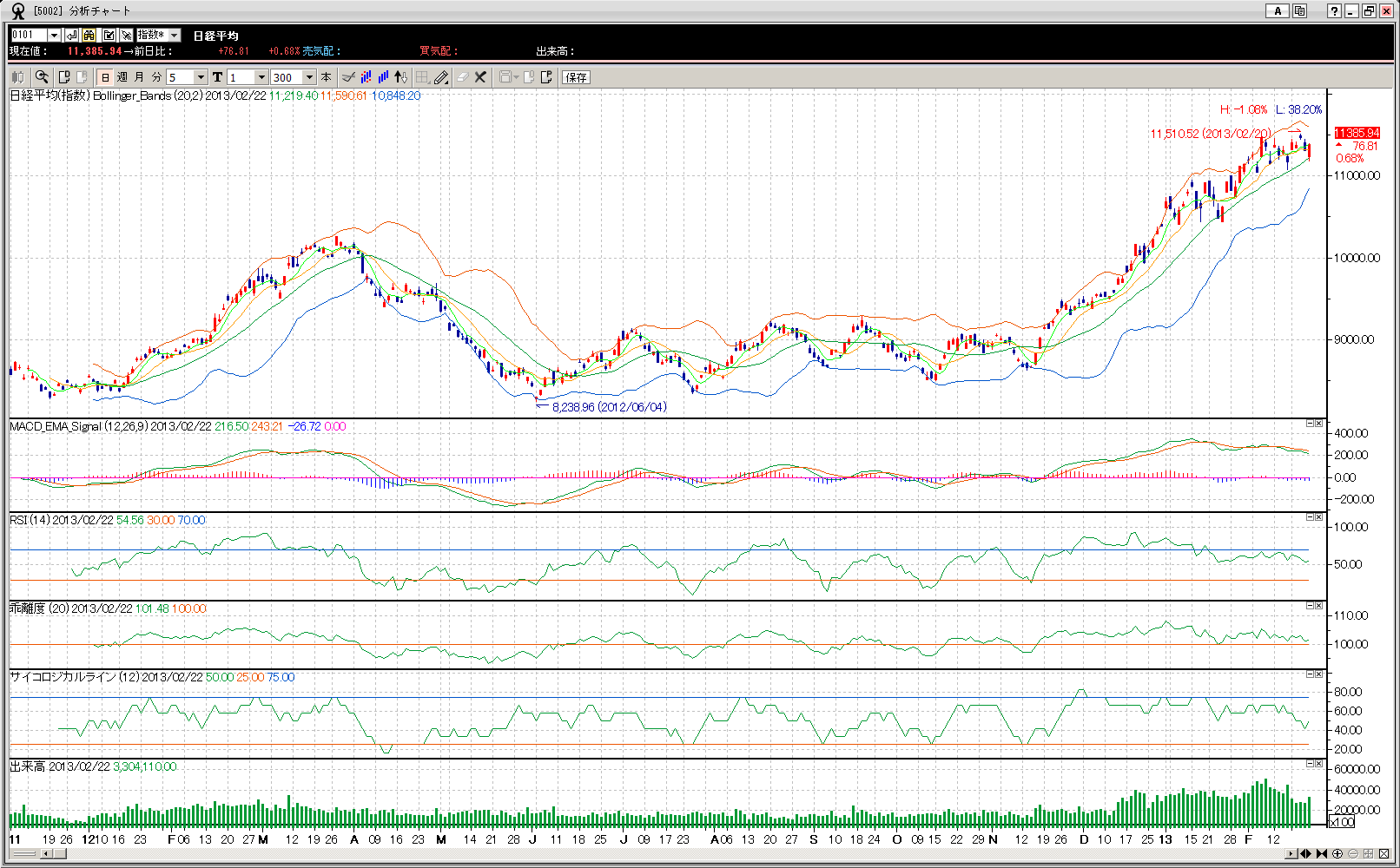The height and width of the screenshot is (868, 1400).
Task: Click the 保存 save button
Action: [x=576, y=77]
